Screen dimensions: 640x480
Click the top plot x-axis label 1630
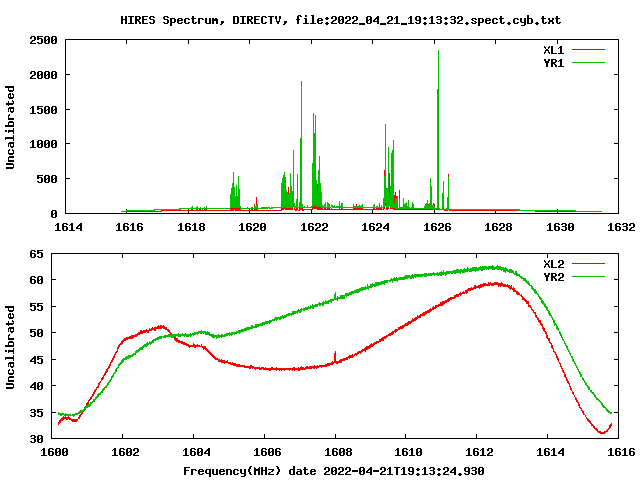pos(560,227)
